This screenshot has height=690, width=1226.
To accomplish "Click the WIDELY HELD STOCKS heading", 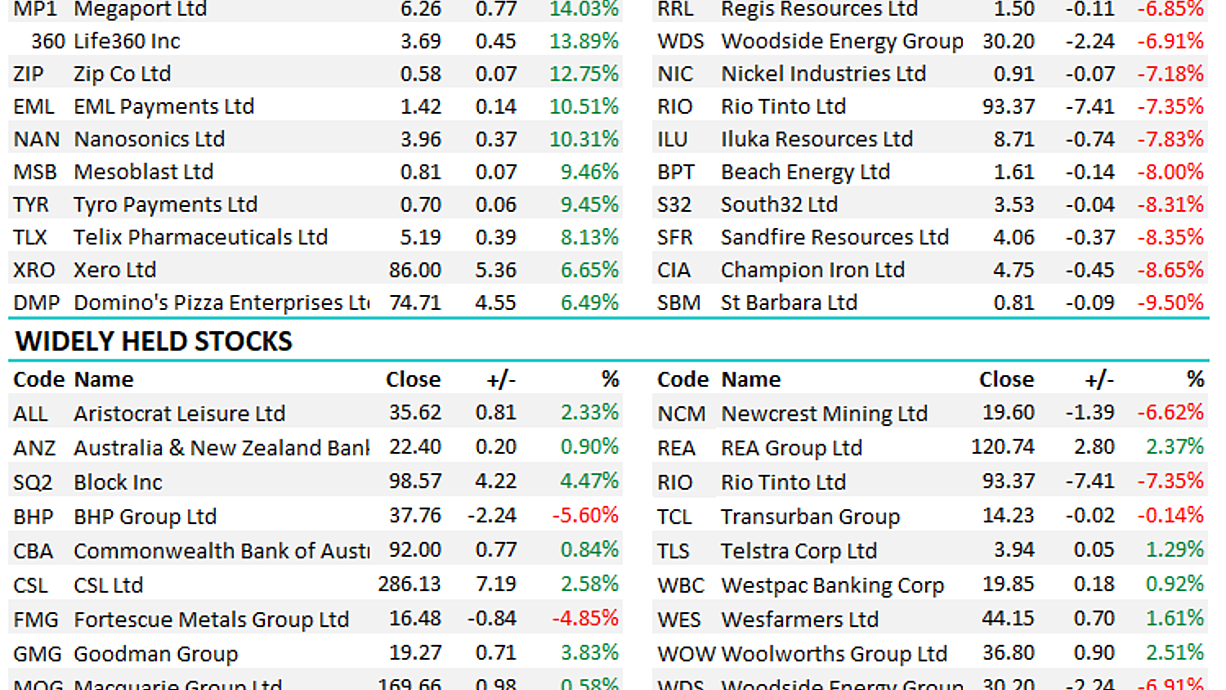I will click(x=154, y=342).
